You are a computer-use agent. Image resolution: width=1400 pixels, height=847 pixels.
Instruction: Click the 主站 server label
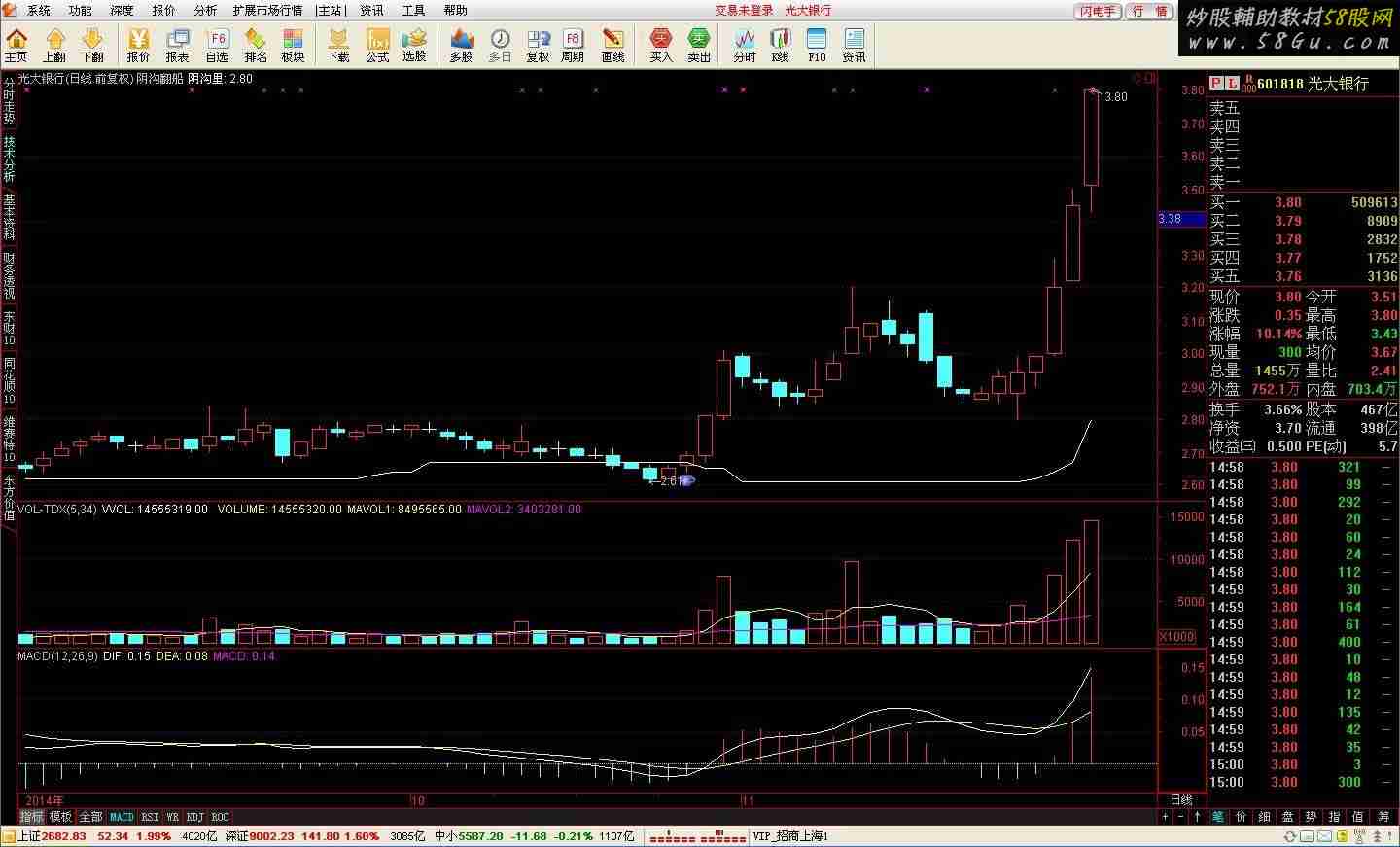331,10
